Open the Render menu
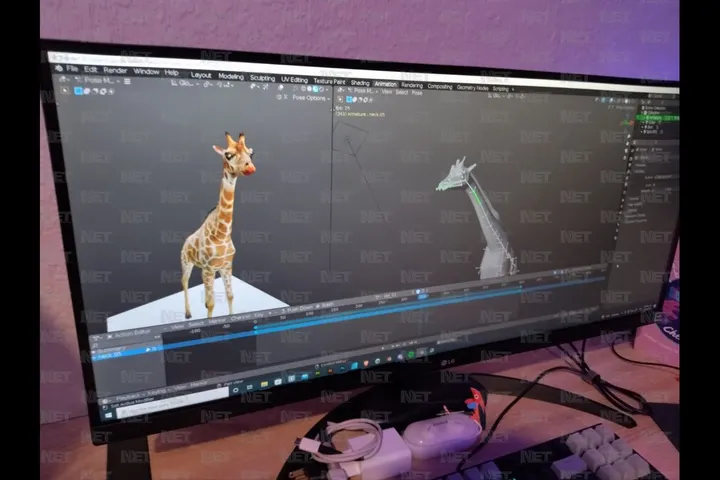Image resolution: width=720 pixels, height=480 pixels. click(x=115, y=70)
